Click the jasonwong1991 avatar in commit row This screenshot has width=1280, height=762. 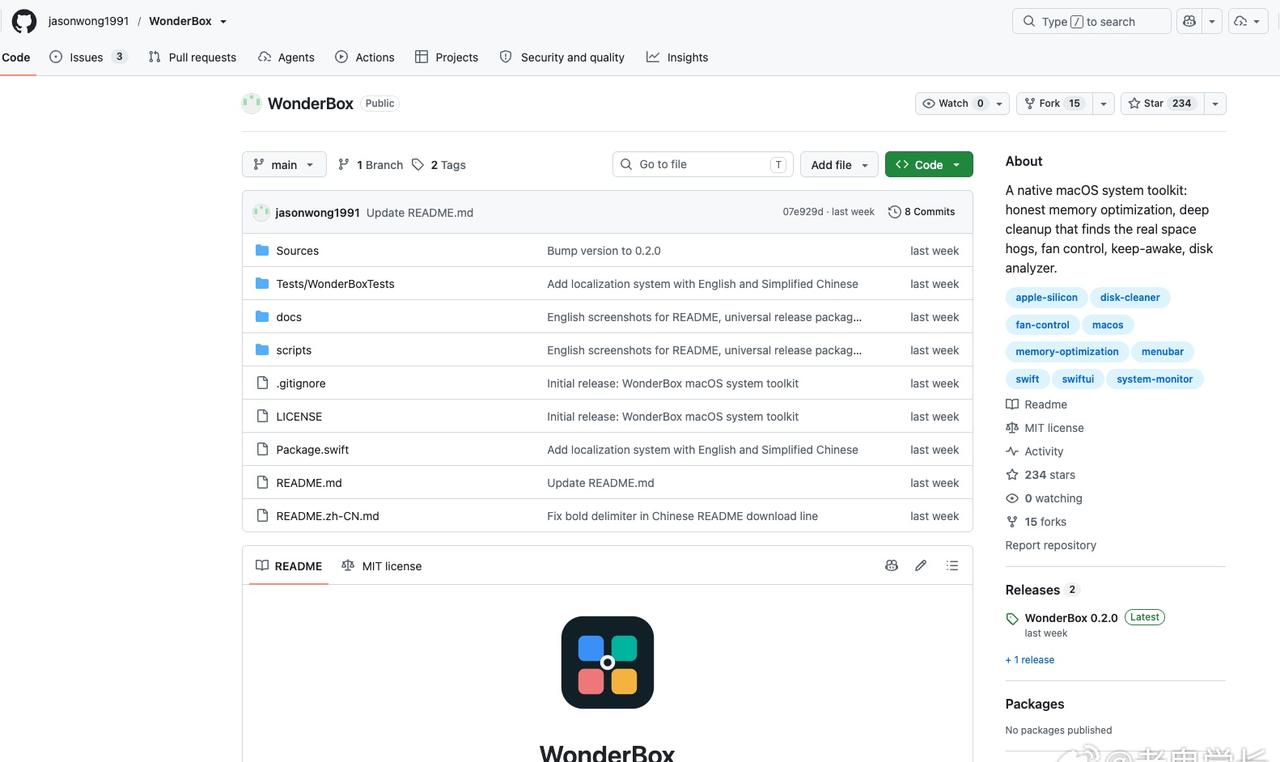pos(261,212)
